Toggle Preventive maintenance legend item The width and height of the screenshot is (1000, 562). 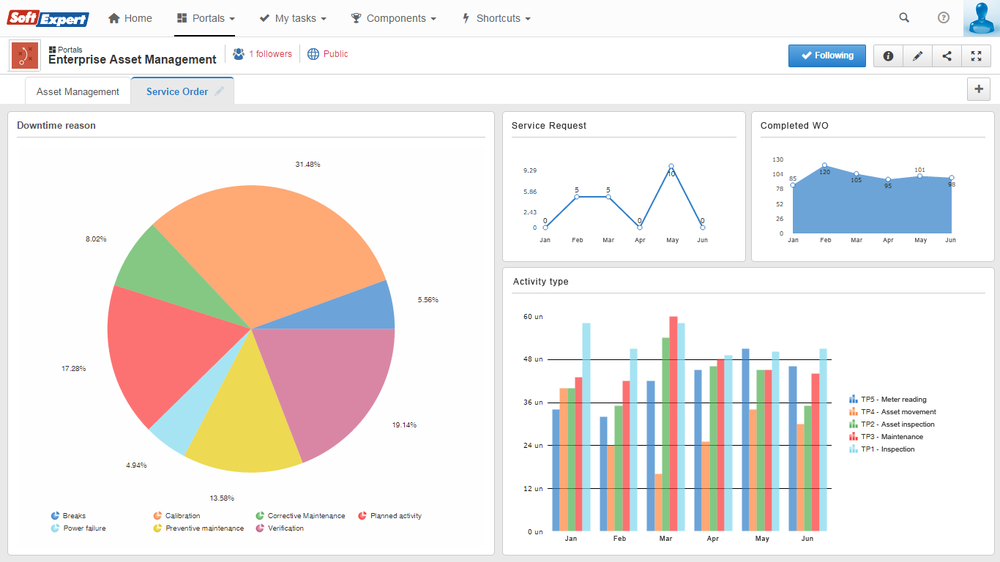(198, 528)
